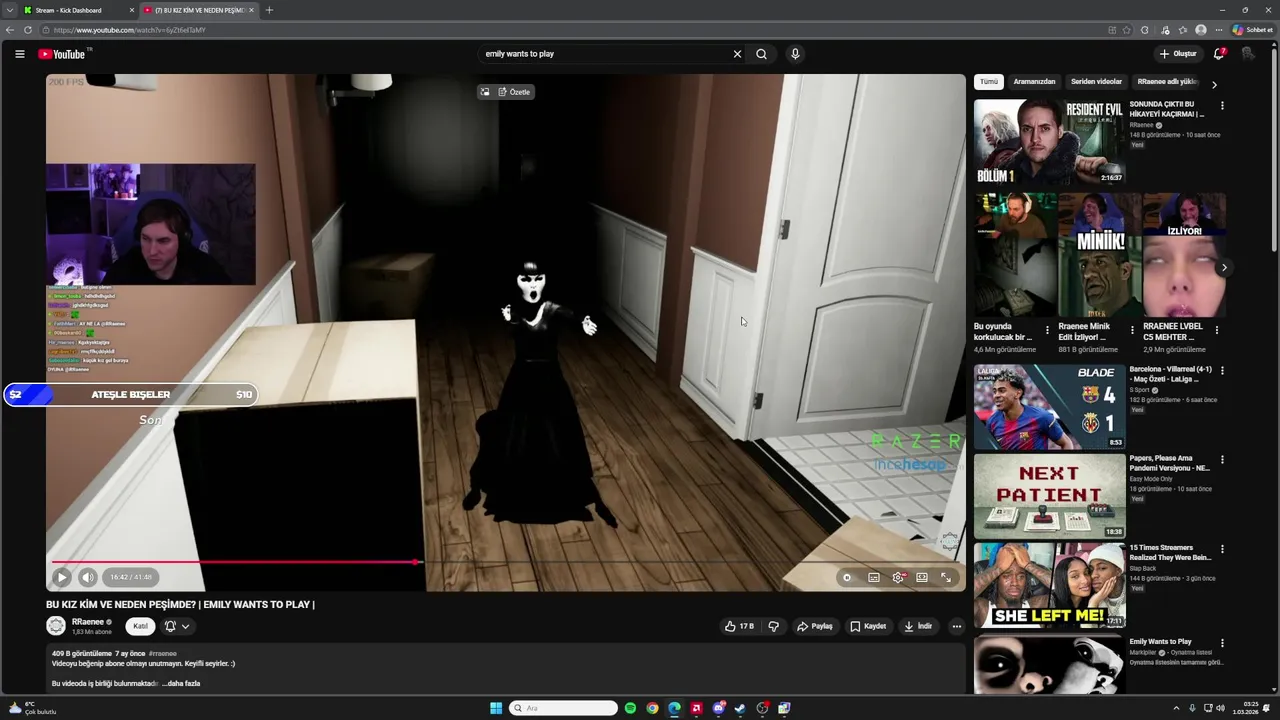This screenshot has height=720, width=1280.
Task: Open Emily Wants to Play Markiplier playlist
Action: click(1050, 664)
